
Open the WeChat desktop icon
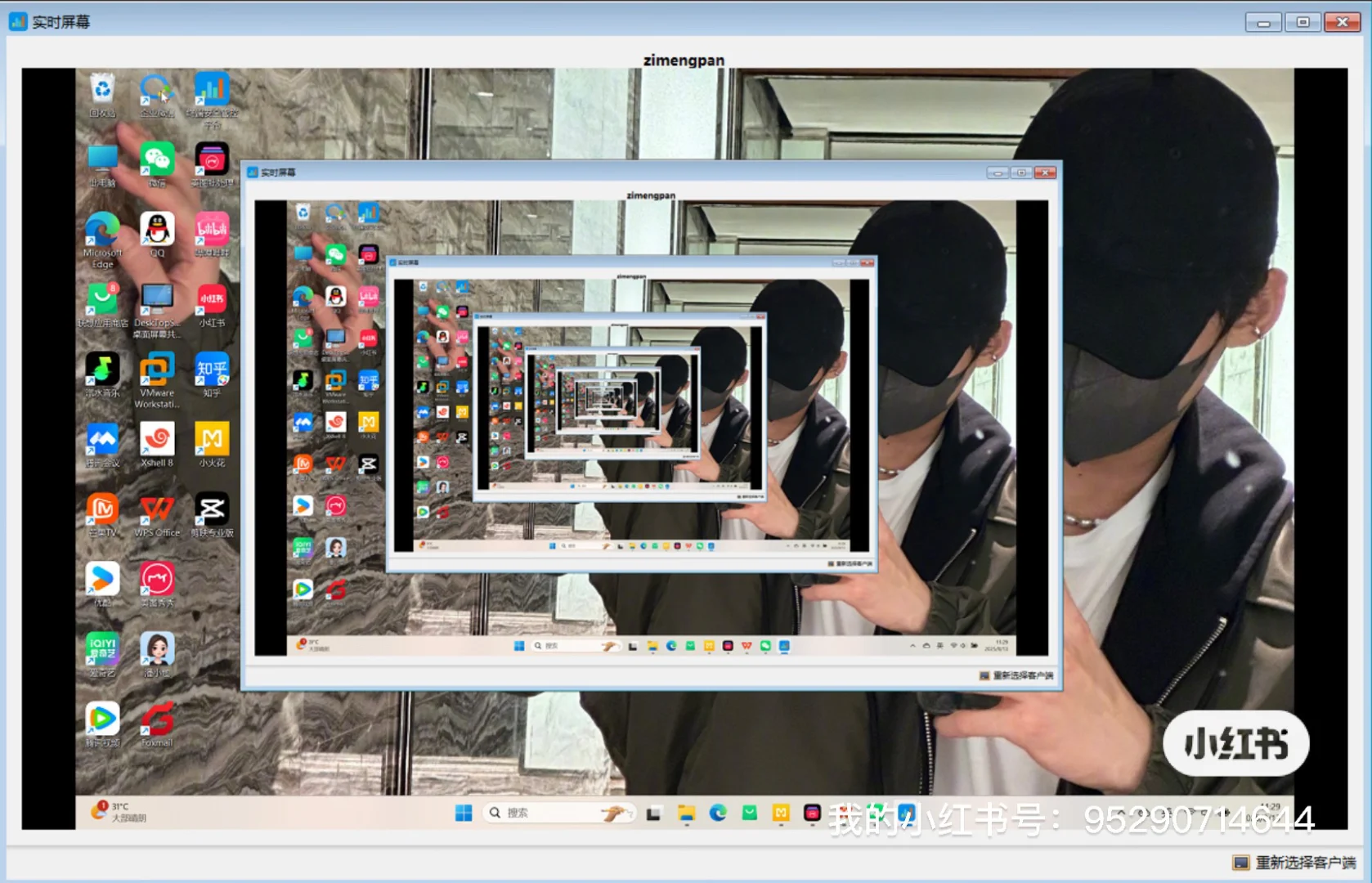157,159
